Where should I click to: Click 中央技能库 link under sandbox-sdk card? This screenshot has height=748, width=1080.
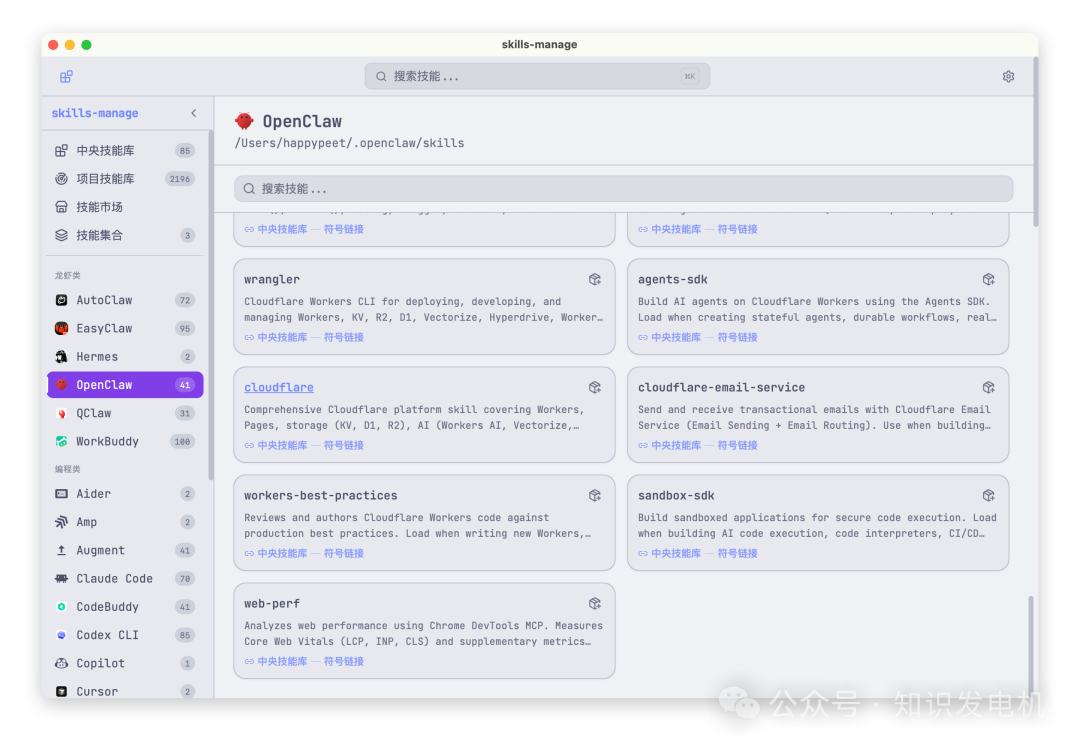(676, 554)
